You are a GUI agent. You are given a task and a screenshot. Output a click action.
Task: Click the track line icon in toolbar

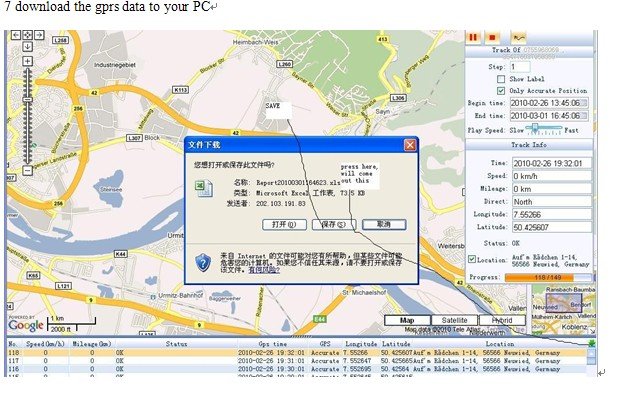pyautogui.click(x=519, y=38)
